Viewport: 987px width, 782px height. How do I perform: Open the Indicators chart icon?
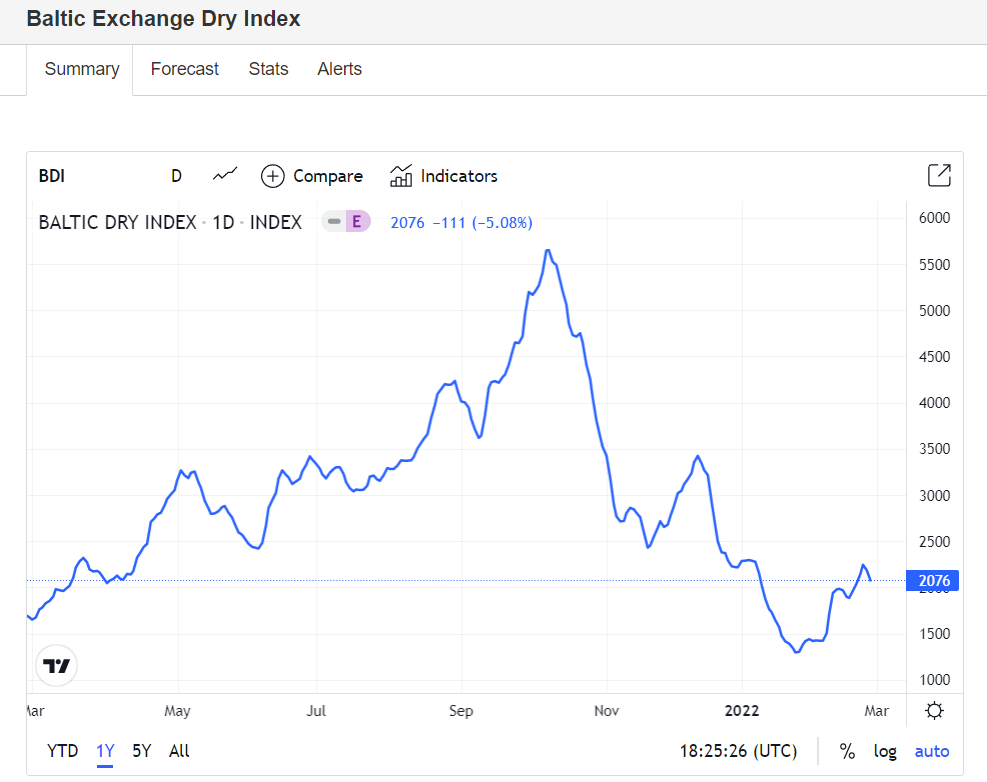pyautogui.click(x=401, y=176)
